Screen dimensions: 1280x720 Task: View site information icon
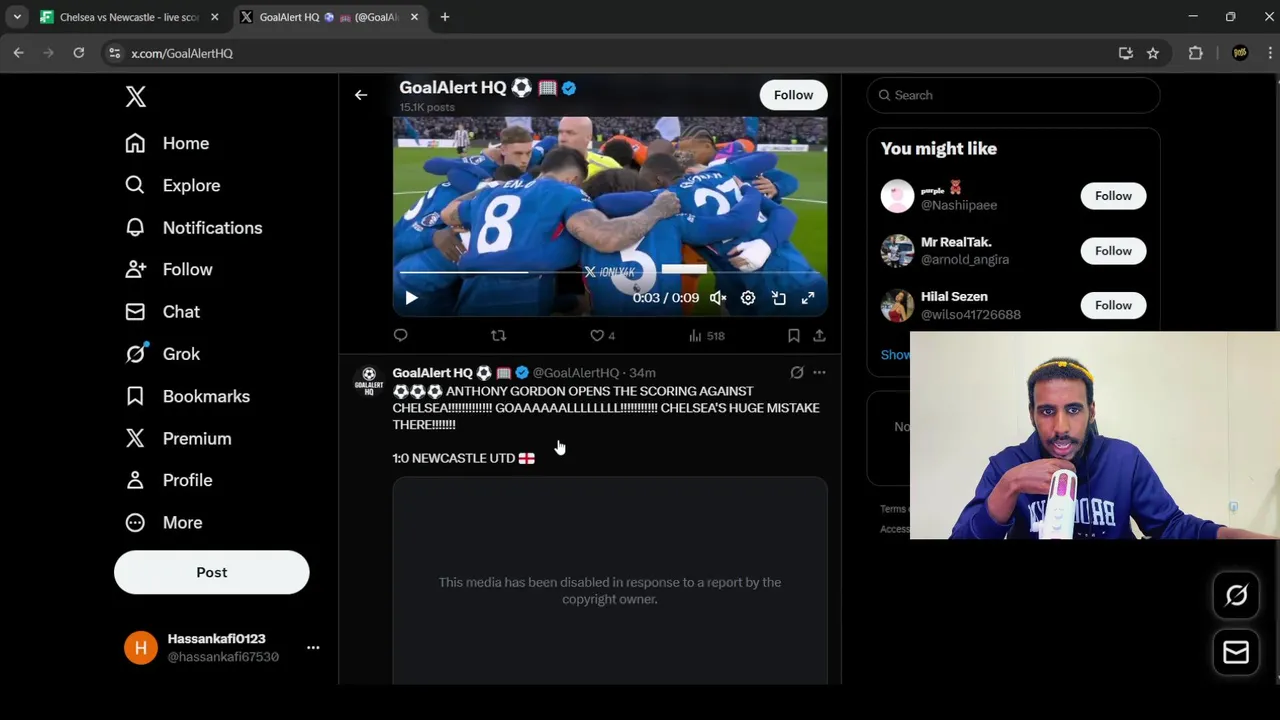coord(114,53)
